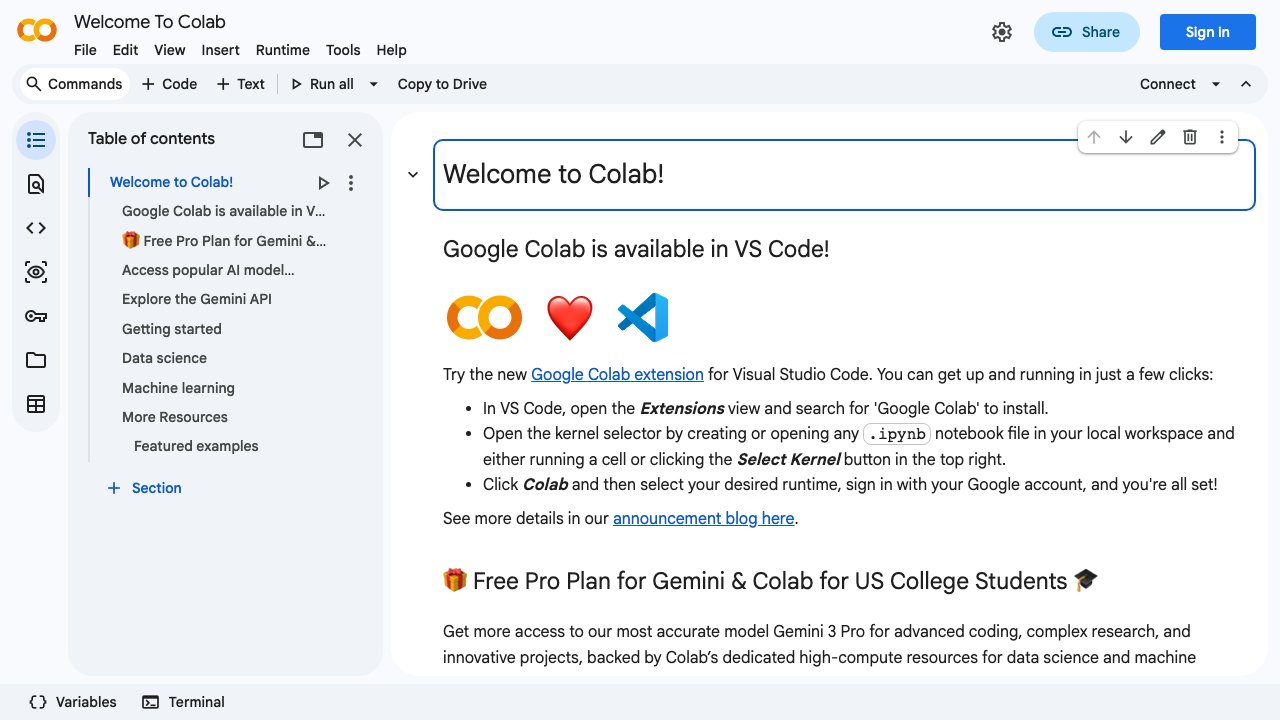Open the settings gear icon
1280x720 pixels.
click(x=1002, y=32)
